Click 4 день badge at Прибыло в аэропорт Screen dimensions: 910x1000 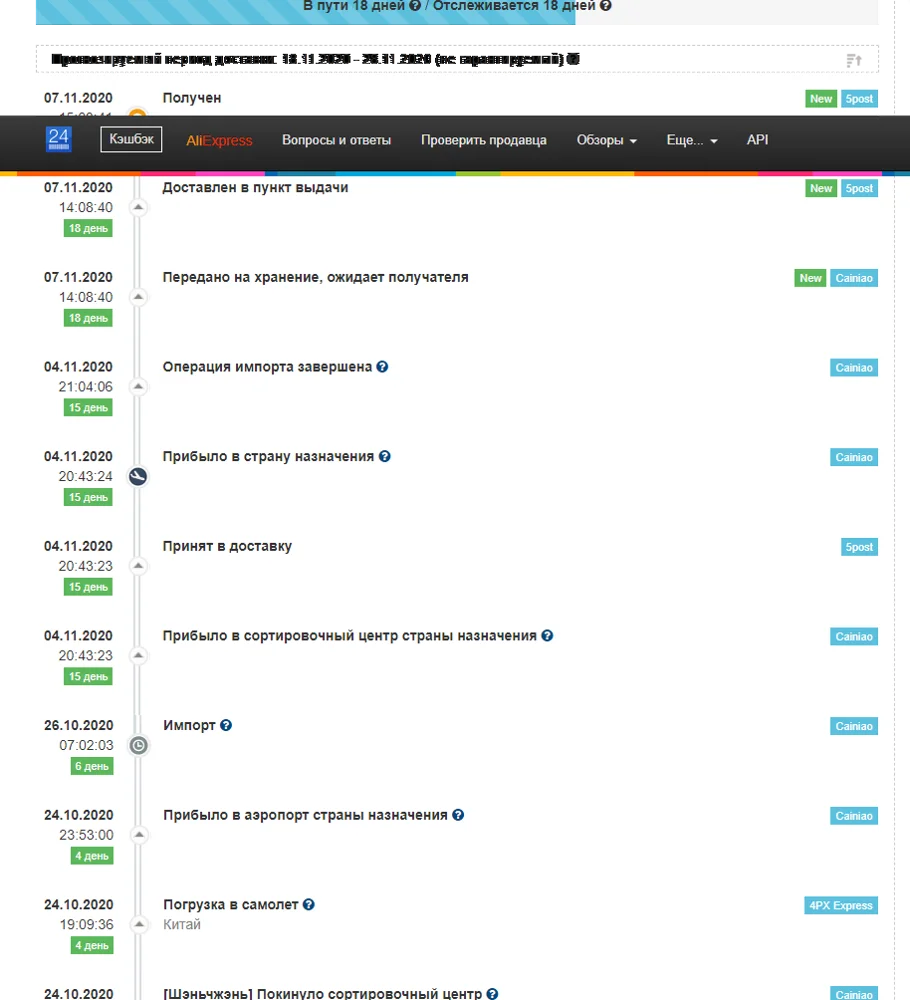click(x=92, y=856)
